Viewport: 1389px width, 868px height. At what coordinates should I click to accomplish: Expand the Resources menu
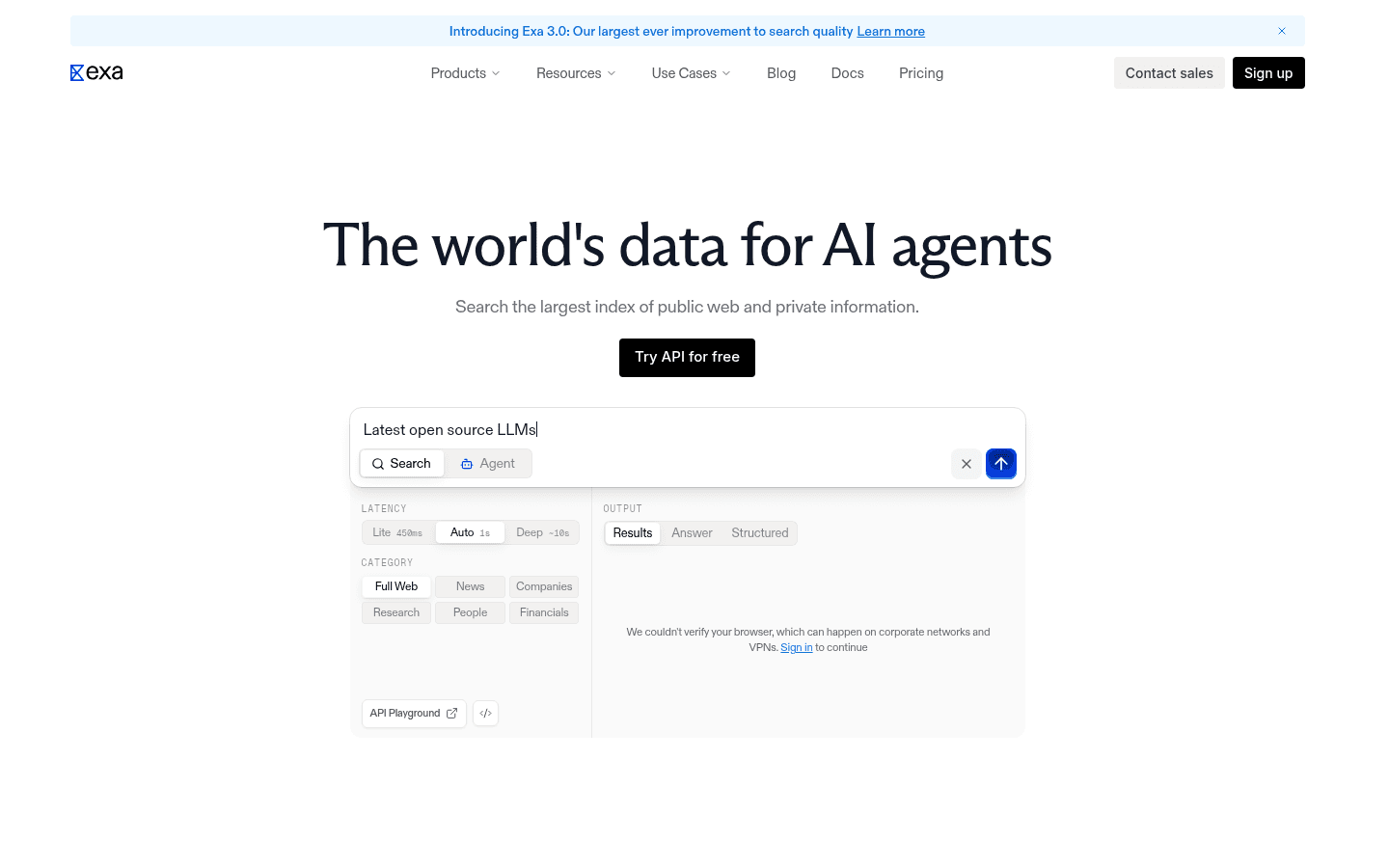coord(576,73)
